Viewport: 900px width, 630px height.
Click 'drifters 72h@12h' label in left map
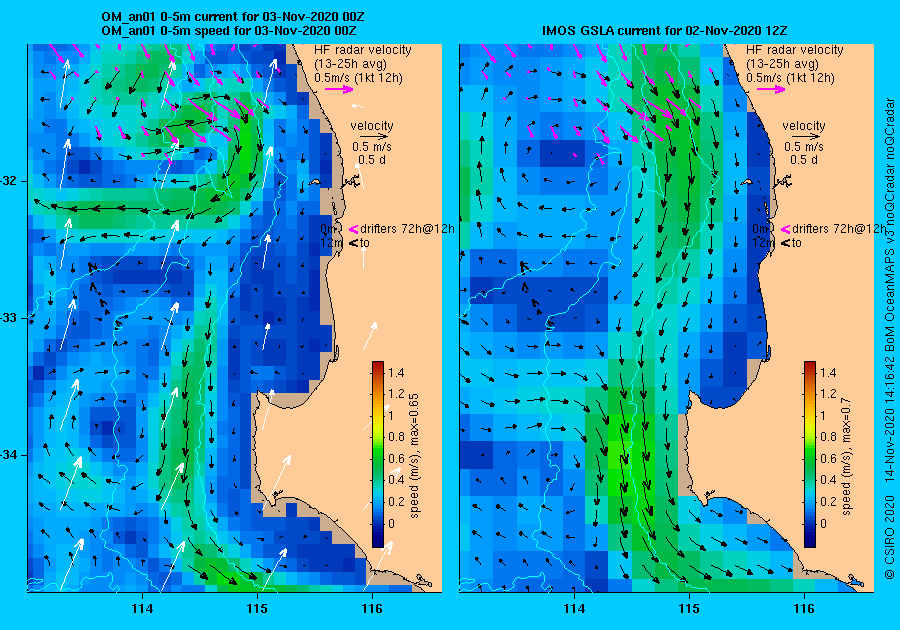click(x=408, y=229)
